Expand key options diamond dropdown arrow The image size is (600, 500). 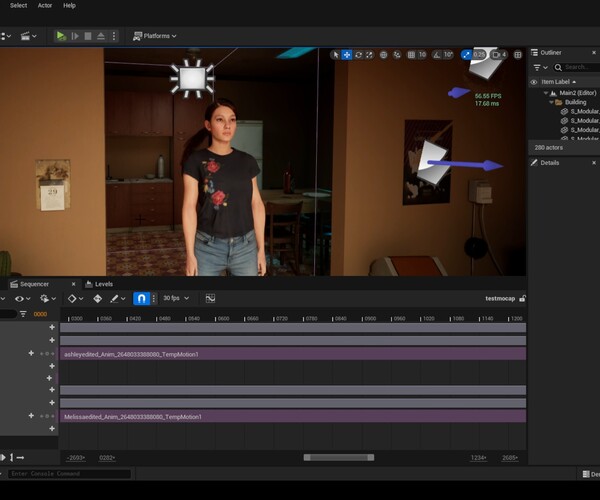(81, 299)
